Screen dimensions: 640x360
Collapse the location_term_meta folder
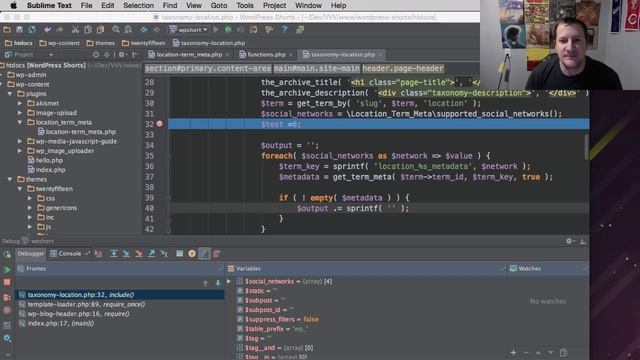tap(20, 122)
